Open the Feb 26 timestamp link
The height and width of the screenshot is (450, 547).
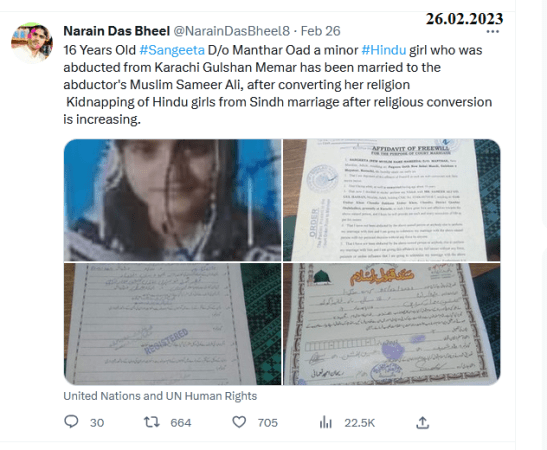320,31
